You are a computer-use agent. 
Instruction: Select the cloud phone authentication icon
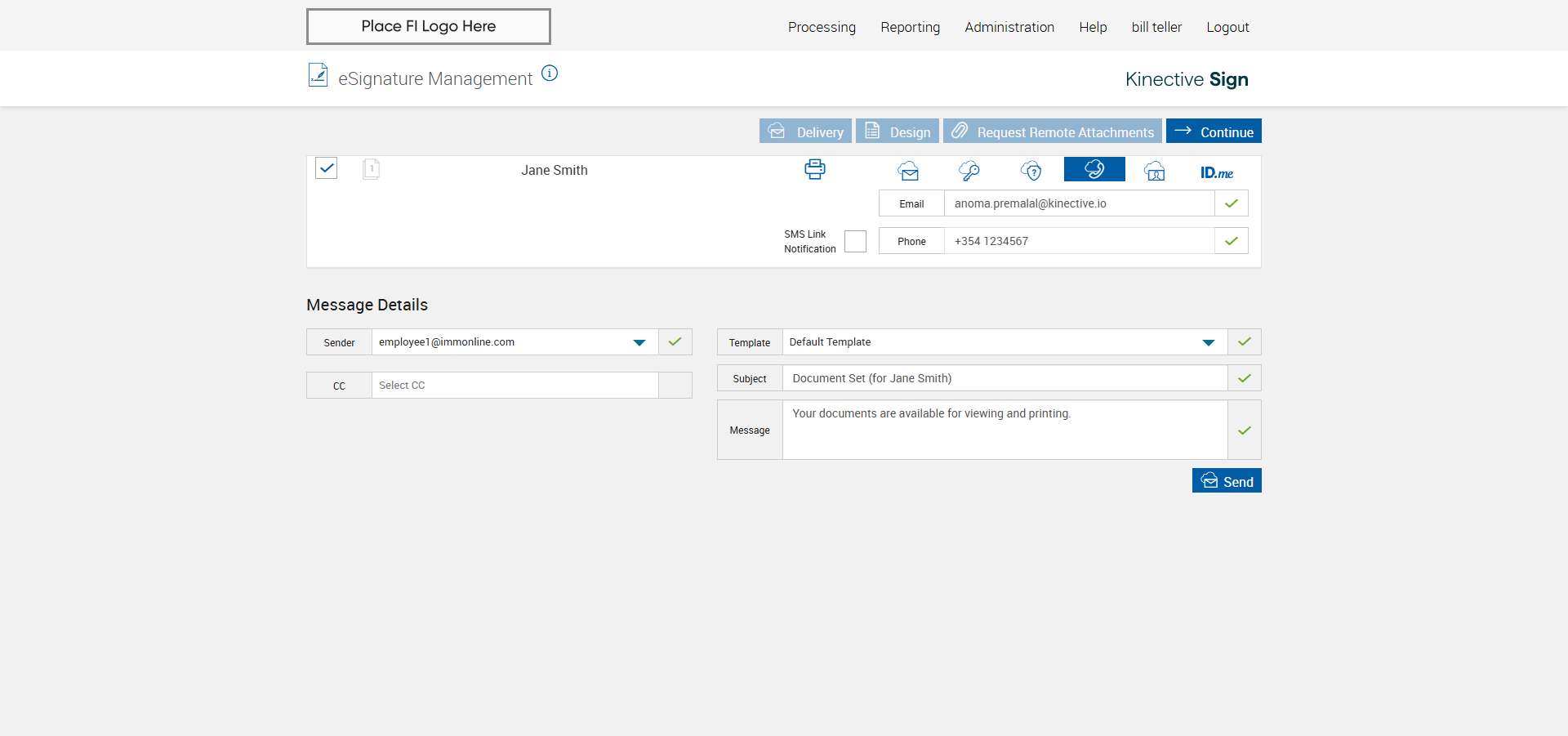[1094, 170]
